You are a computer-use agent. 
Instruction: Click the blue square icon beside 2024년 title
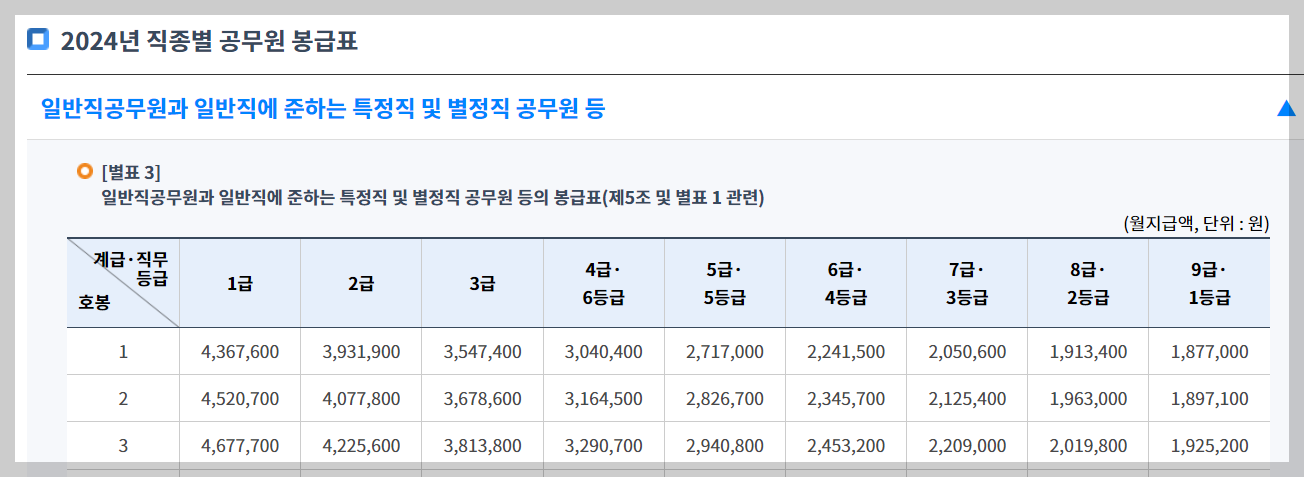coord(38,39)
